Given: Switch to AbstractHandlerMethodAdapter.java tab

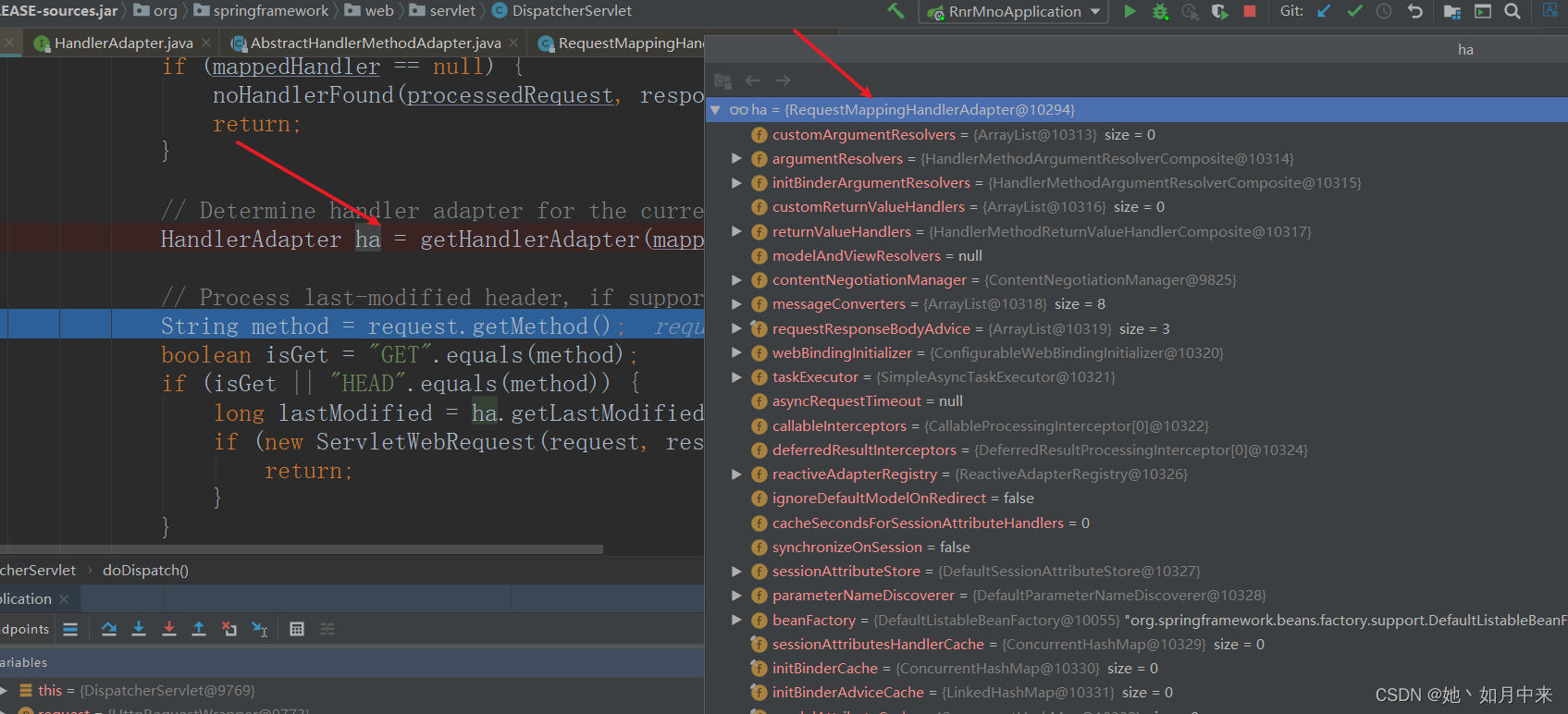Looking at the screenshot, I should click(x=375, y=43).
